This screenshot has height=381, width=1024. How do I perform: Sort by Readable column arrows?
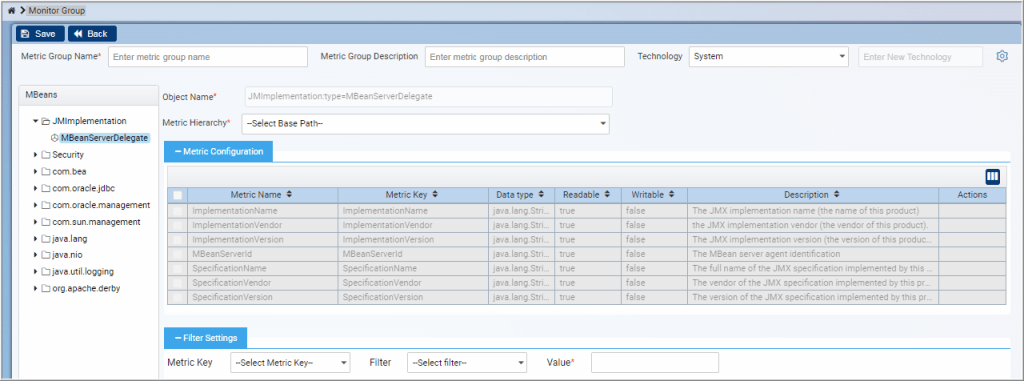(x=608, y=195)
